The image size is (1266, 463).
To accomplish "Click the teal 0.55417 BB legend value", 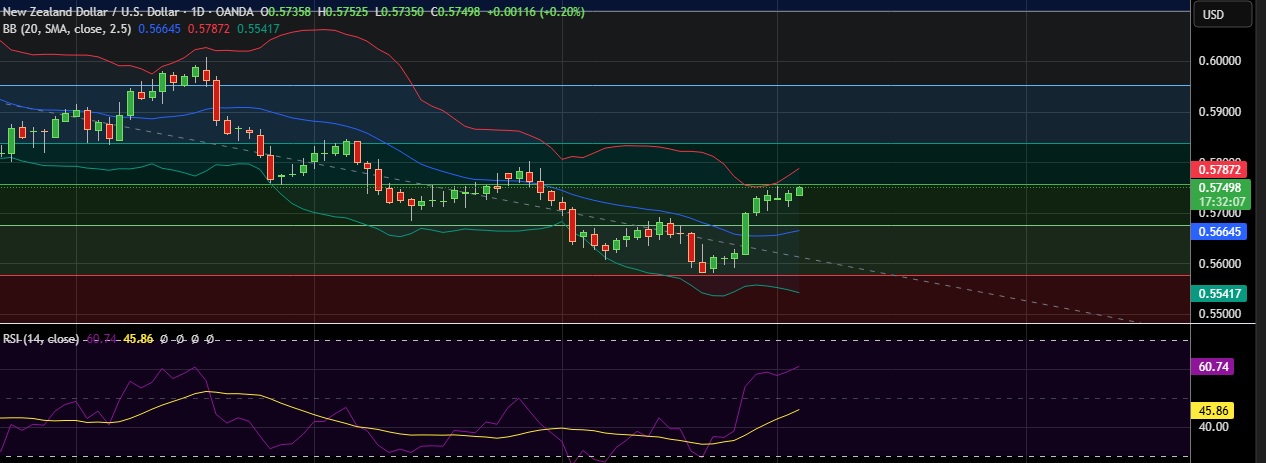I will point(259,28).
